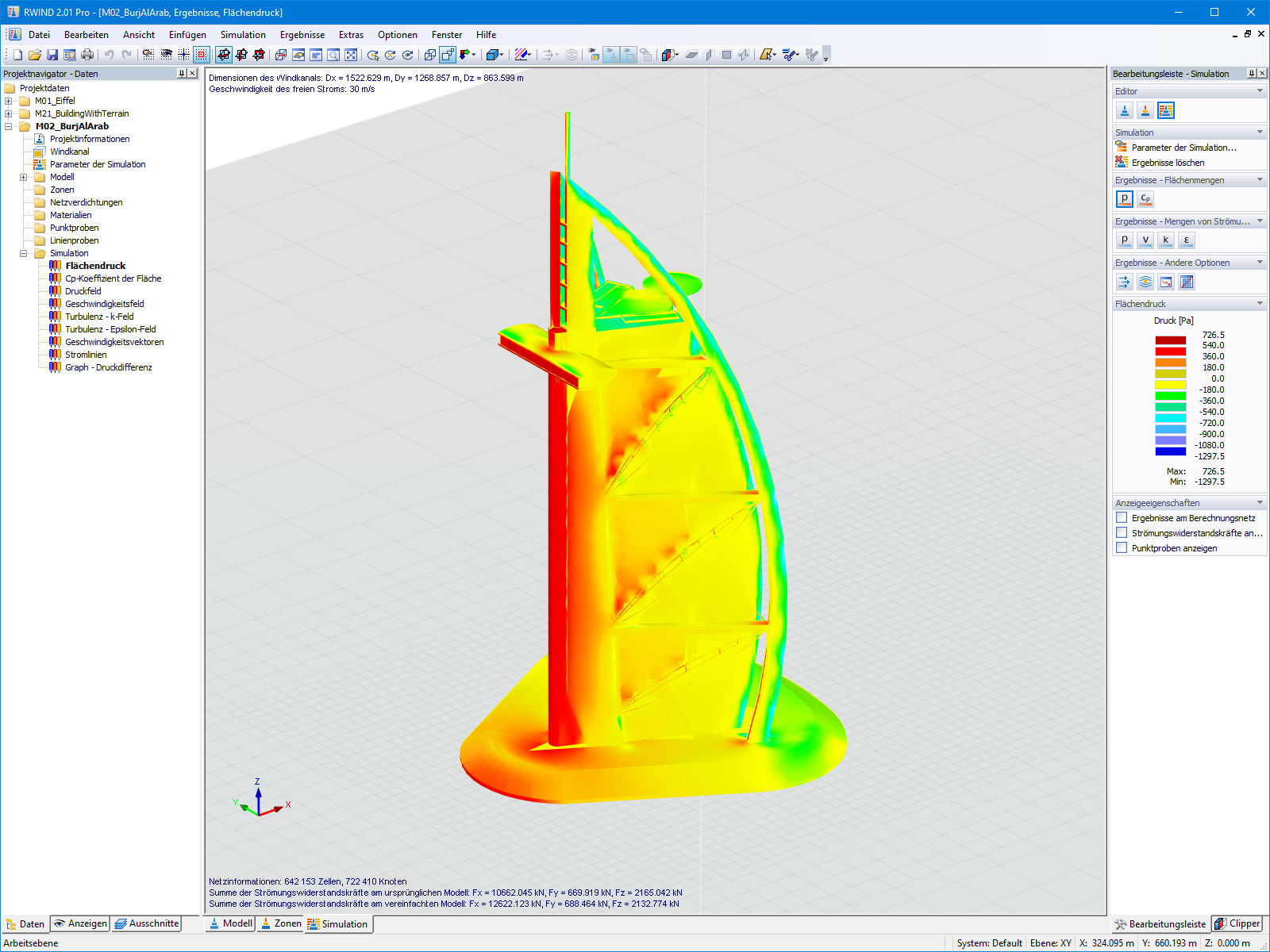Open the Simulation menu
The height and width of the screenshot is (952, 1270).
tap(243, 35)
